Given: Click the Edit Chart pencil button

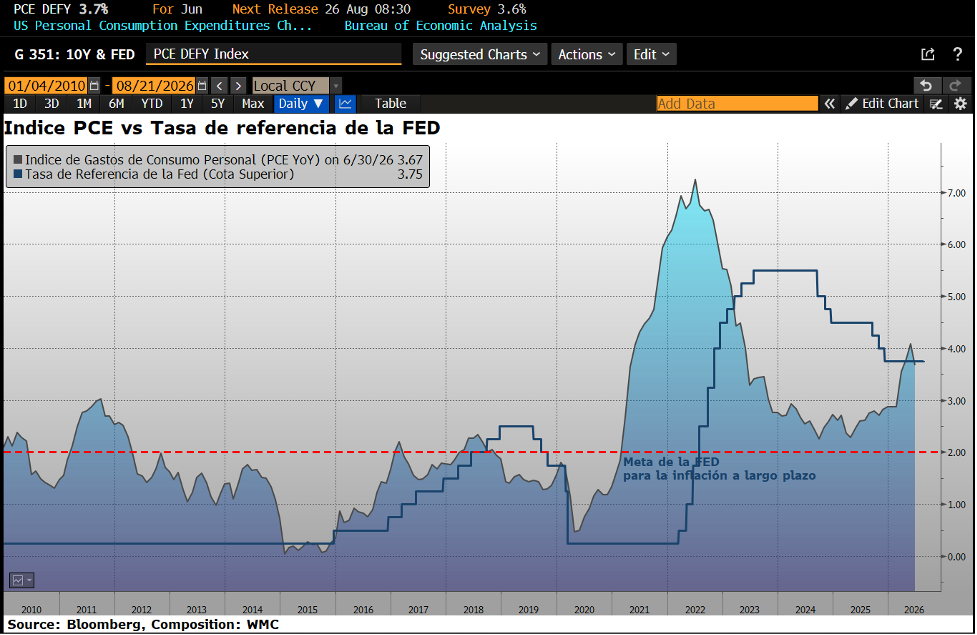Looking at the screenshot, I should click(x=882, y=103).
